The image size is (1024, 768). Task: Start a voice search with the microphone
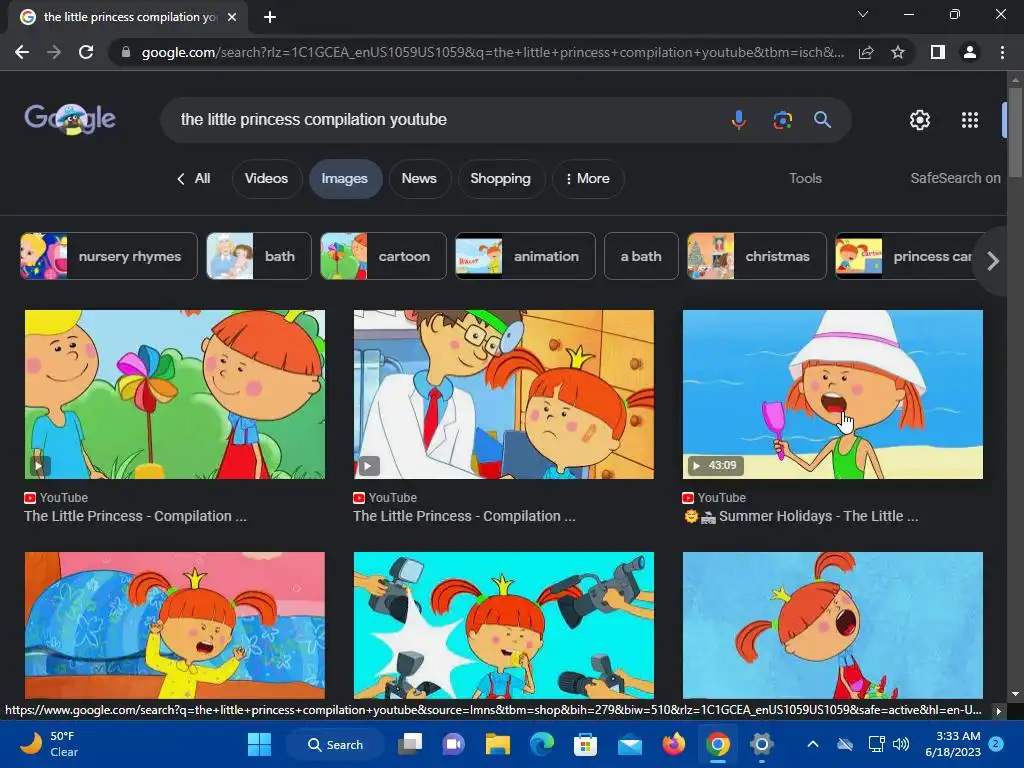coord(739,120)
